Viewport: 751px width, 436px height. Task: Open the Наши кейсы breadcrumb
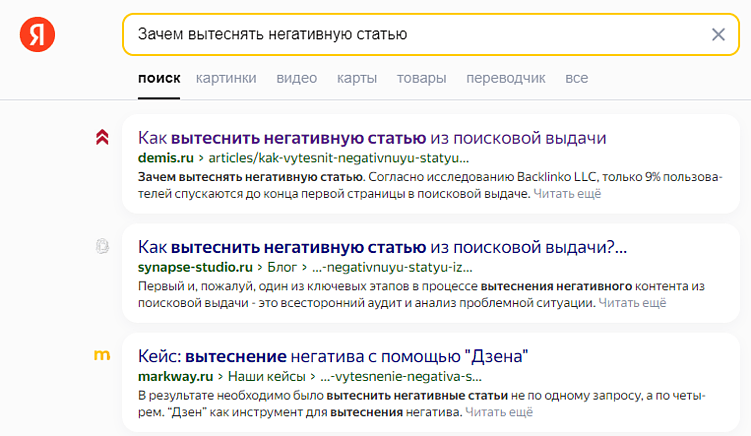coord(266,376)
